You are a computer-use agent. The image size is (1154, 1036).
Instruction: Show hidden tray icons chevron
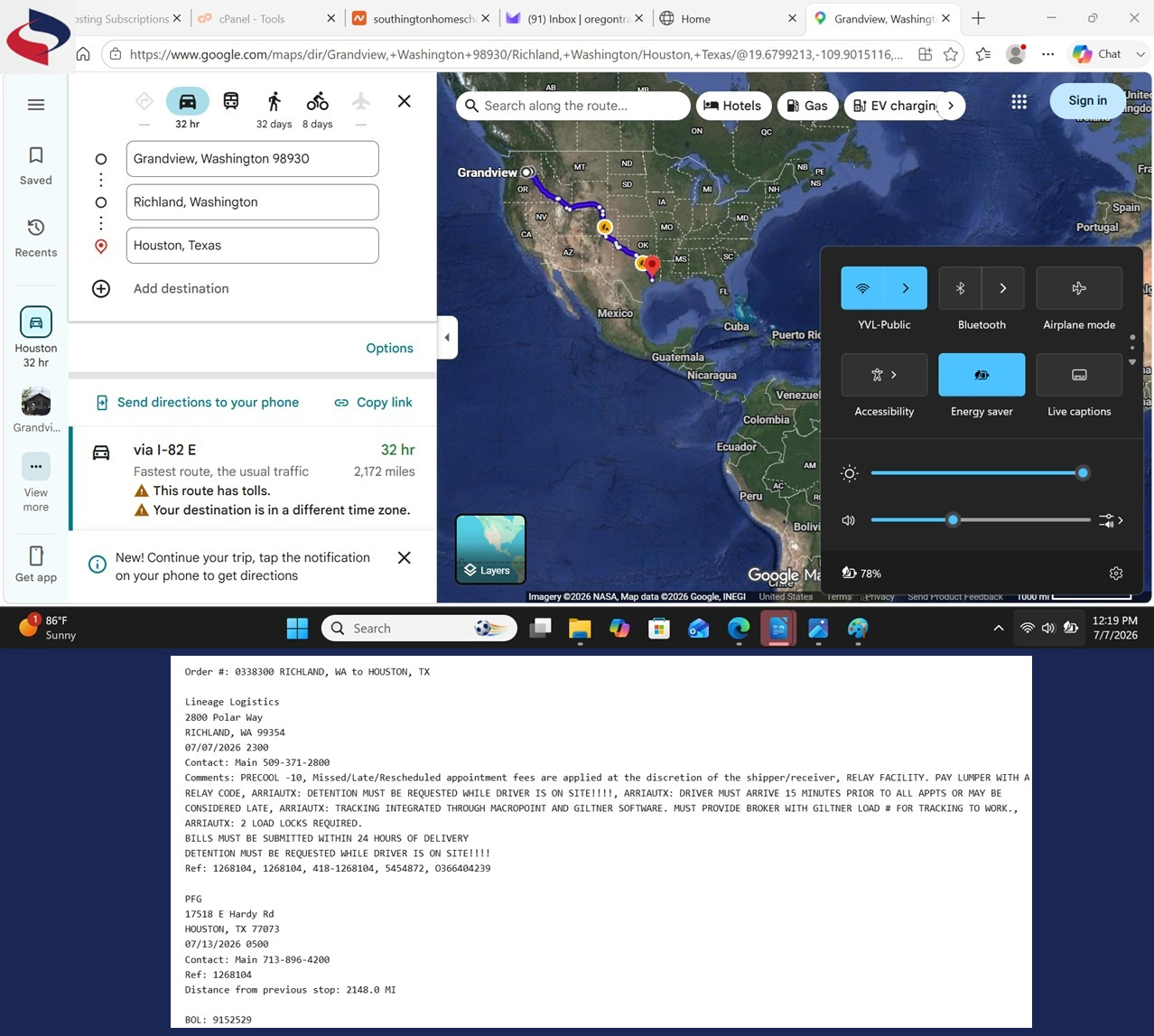[x=998, y=628]
